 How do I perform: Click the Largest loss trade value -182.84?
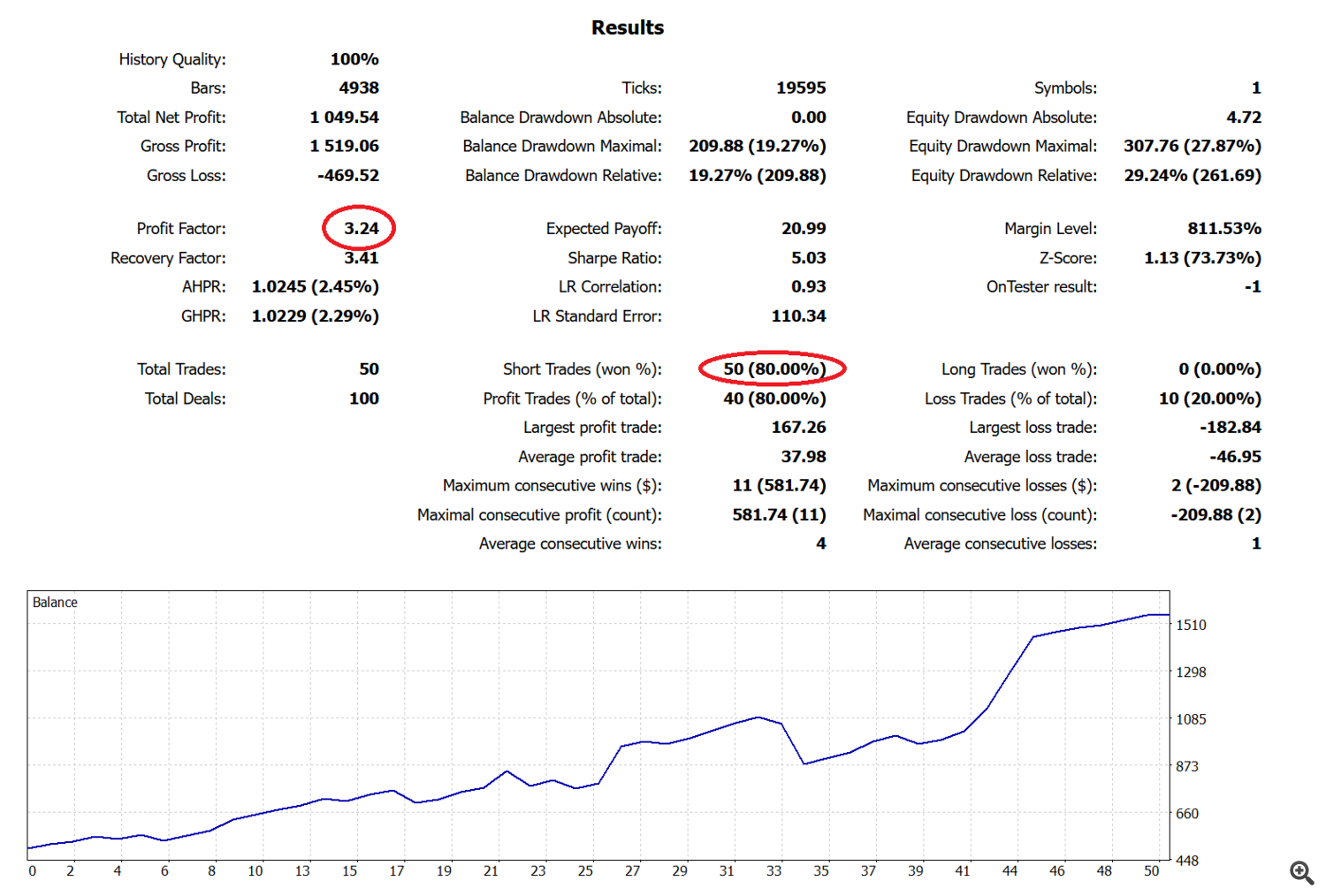point(1230,428)
